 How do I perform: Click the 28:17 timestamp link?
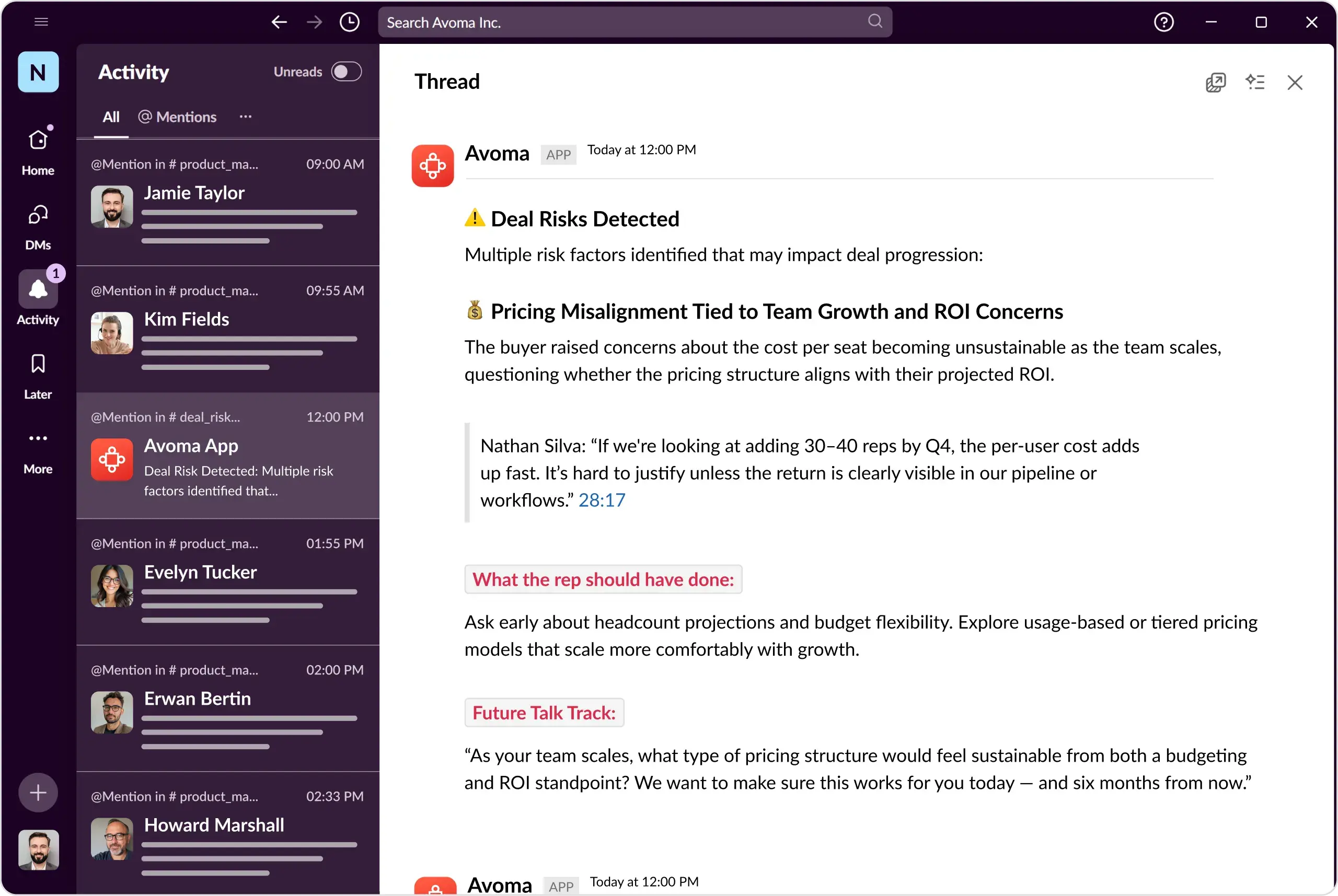click(602, 500)
